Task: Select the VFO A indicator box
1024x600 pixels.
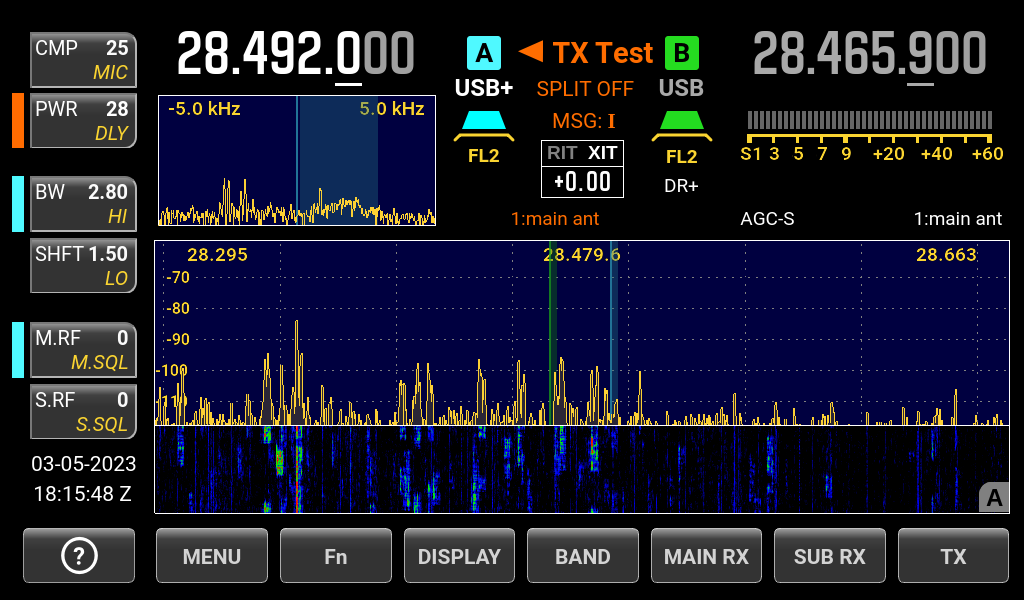Action: click(x=484, y=52)
